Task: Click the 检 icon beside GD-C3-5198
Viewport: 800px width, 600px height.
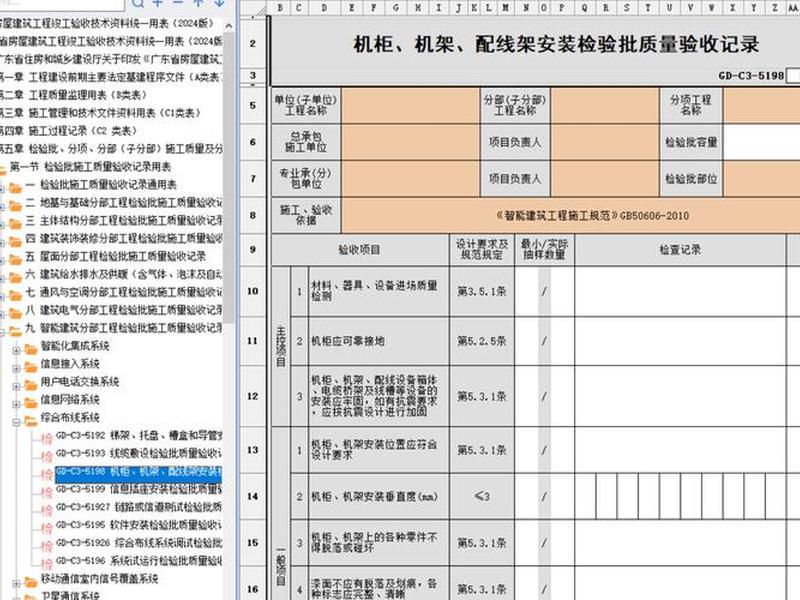Action: (x=47, y=474)
